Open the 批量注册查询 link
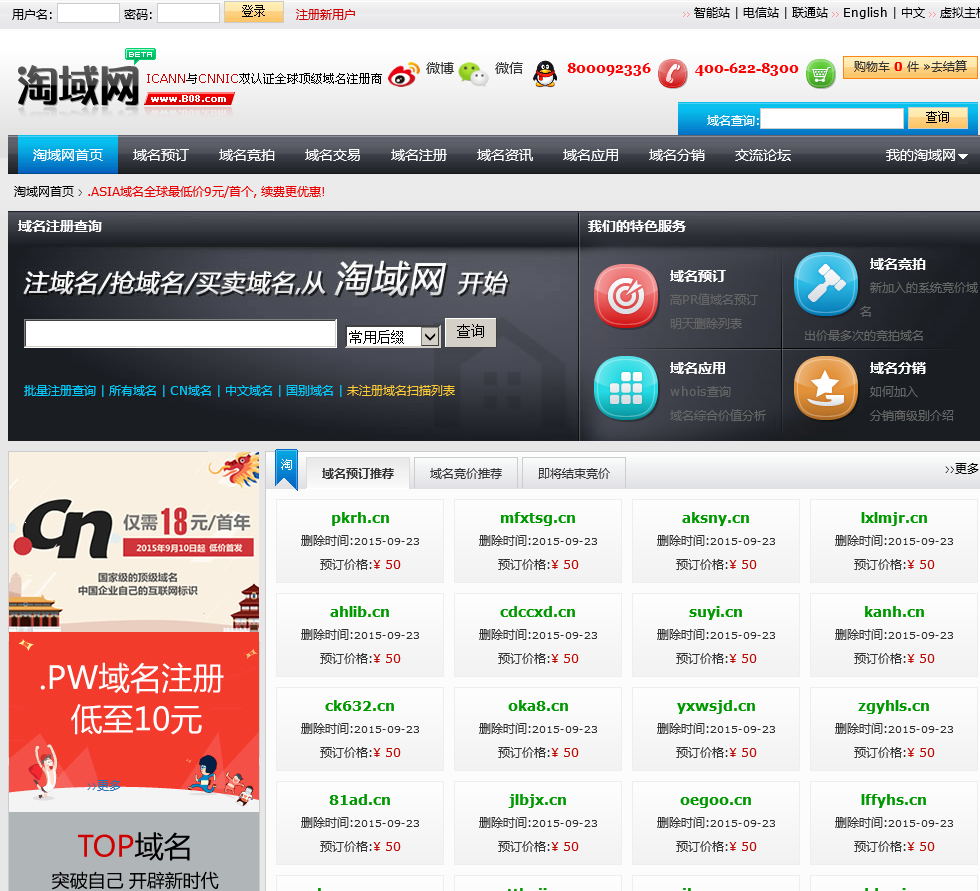This screenshot has width=980, height=891. tap(60, 391)
